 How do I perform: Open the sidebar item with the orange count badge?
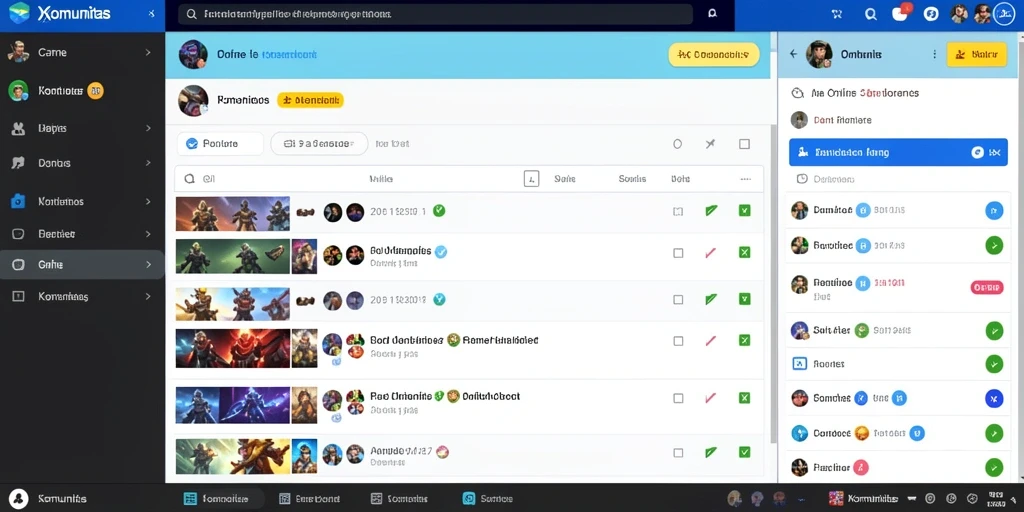82,91
